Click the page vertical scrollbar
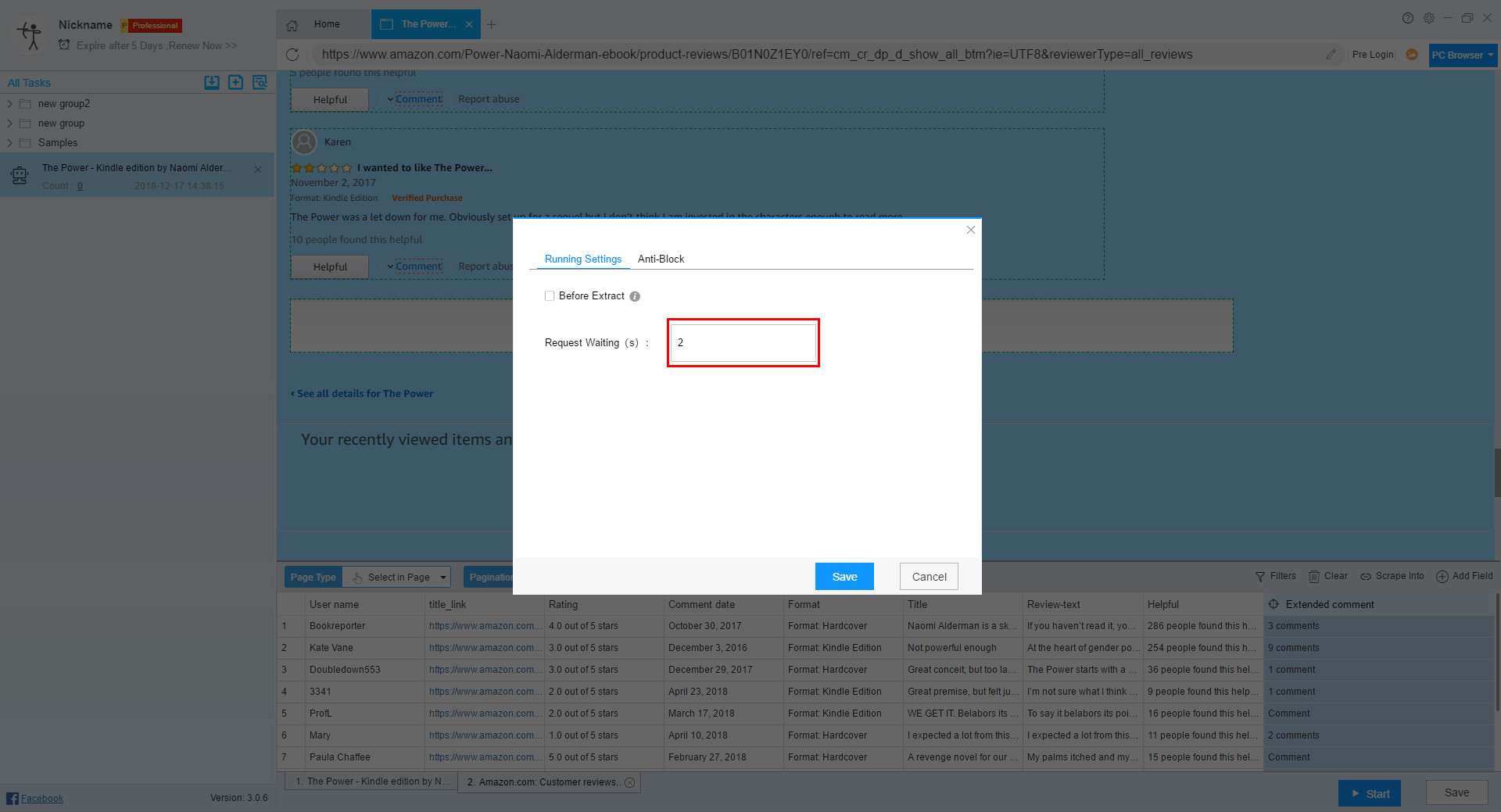 pos(1497,472)
